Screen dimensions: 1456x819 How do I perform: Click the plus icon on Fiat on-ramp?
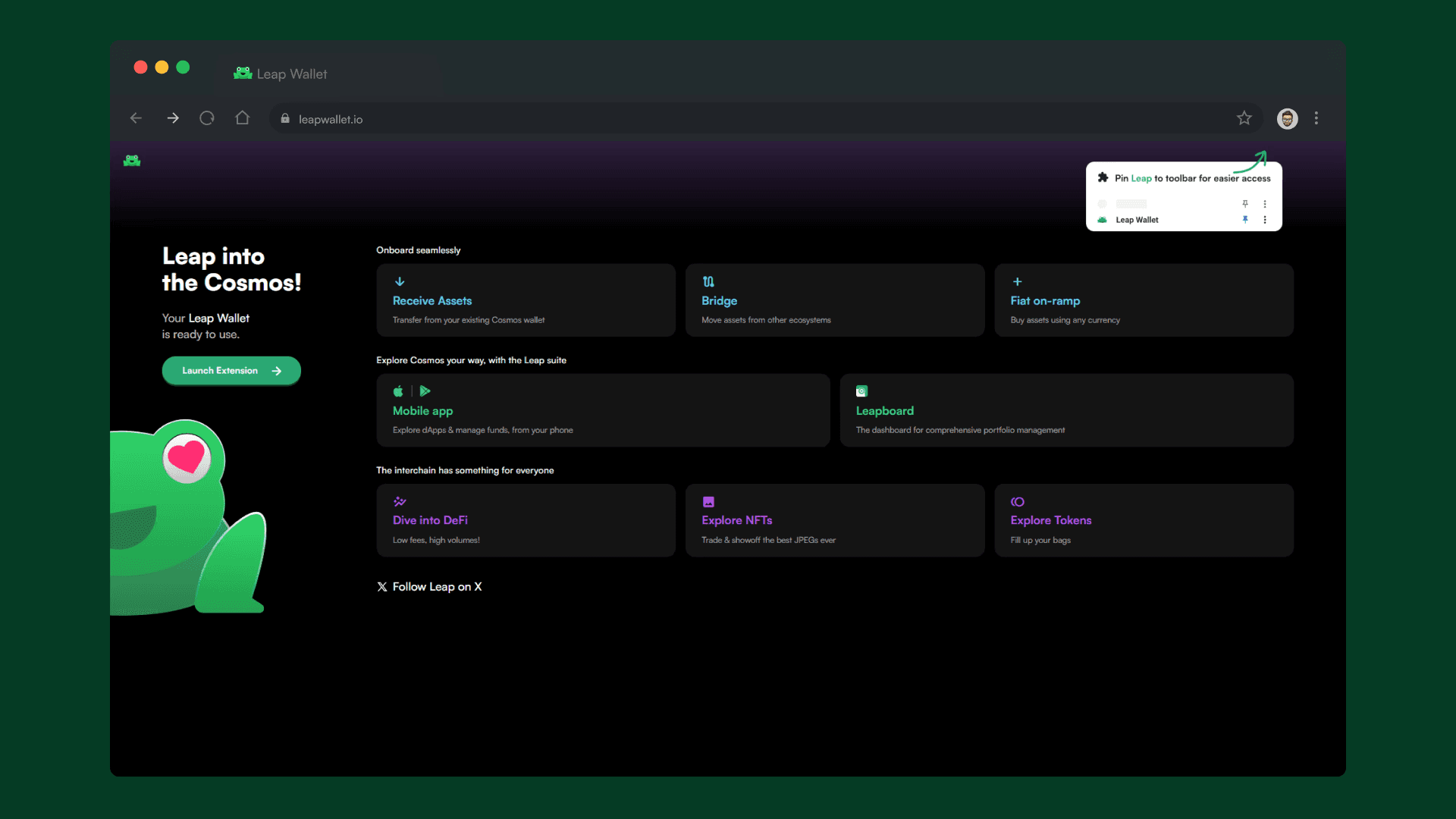(1017, 281)
